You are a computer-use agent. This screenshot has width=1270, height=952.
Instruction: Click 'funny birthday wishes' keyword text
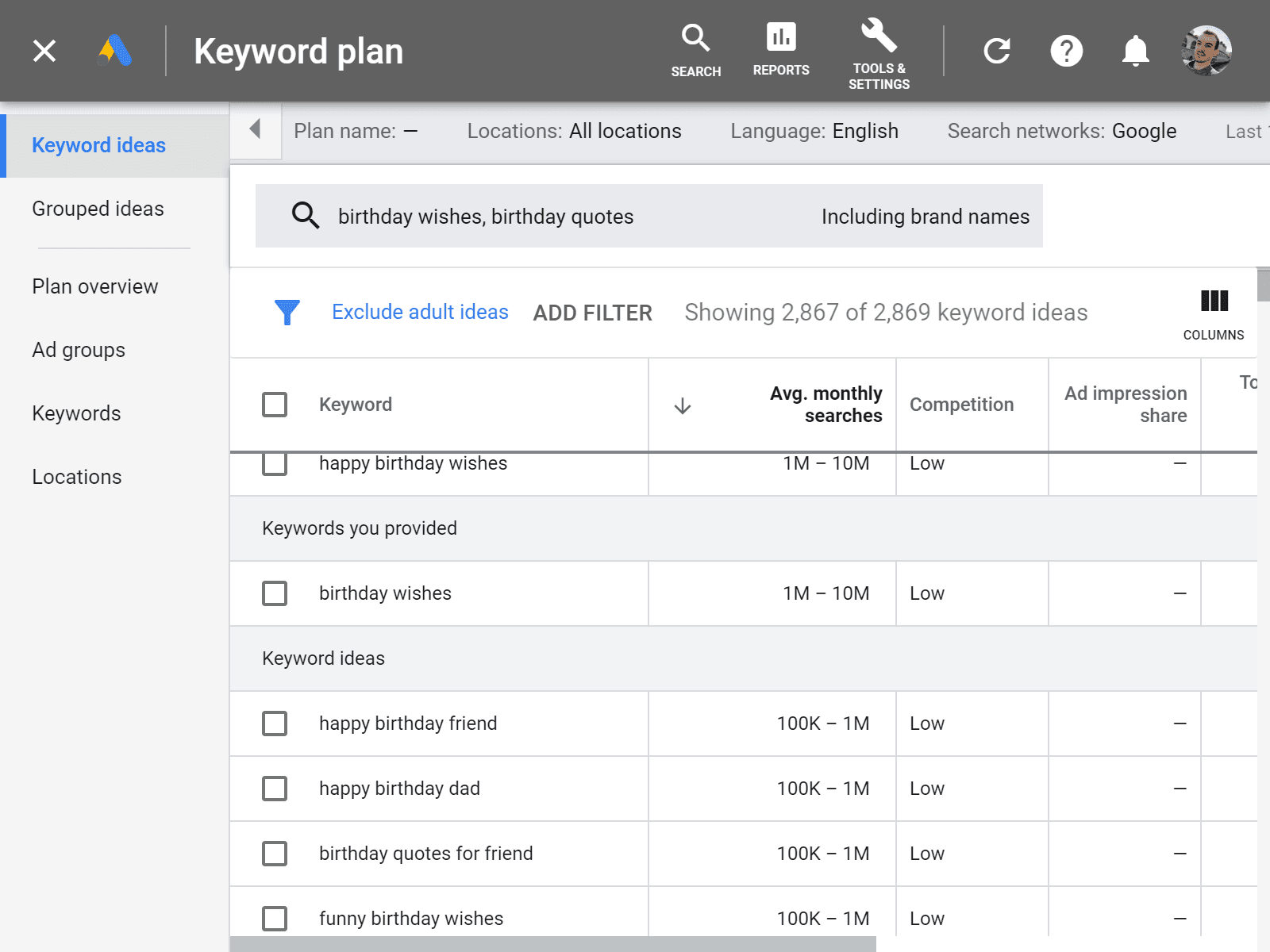[x=411, y=919]
